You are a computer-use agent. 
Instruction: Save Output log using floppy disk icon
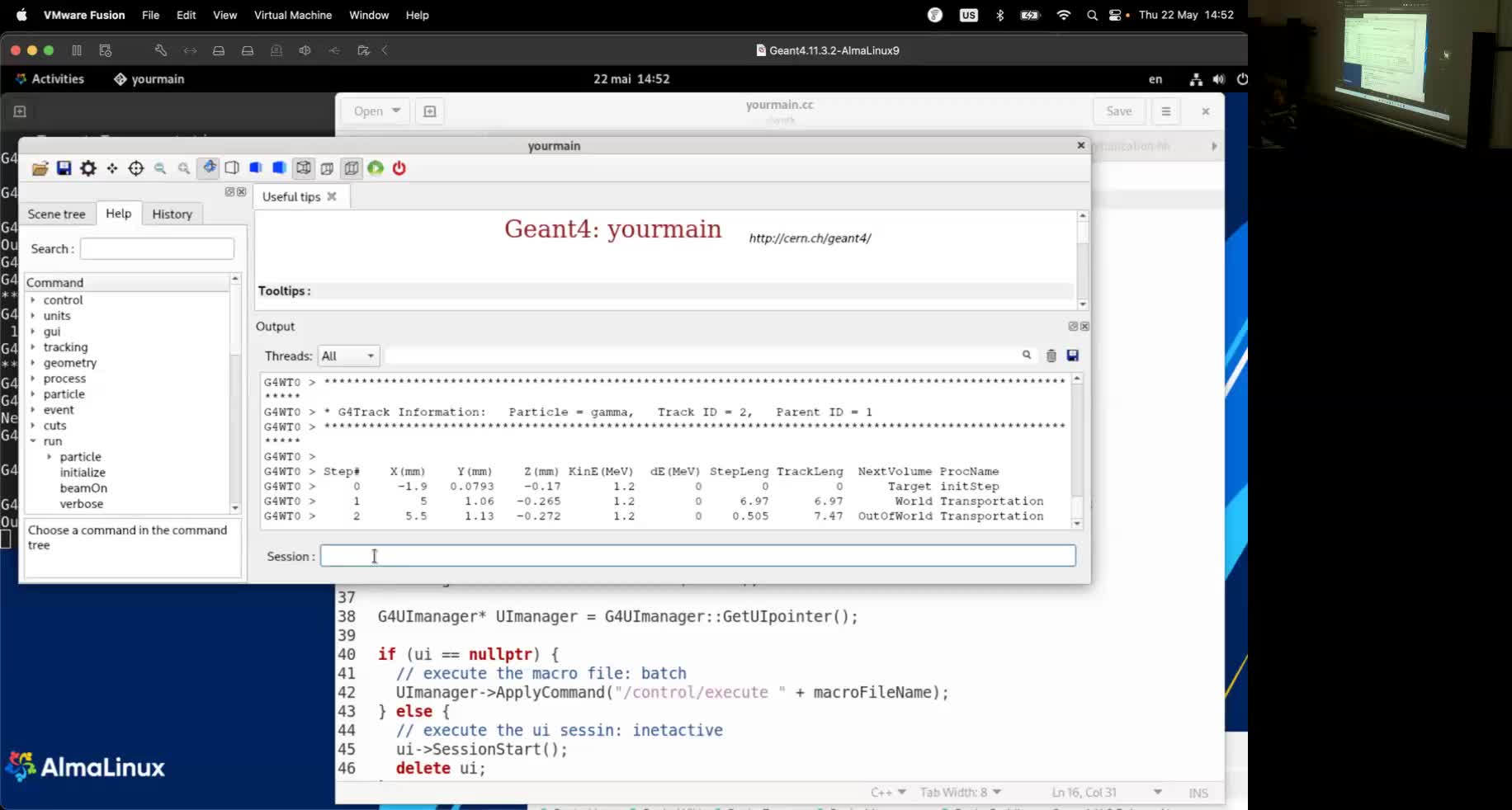pos(1073,356)
